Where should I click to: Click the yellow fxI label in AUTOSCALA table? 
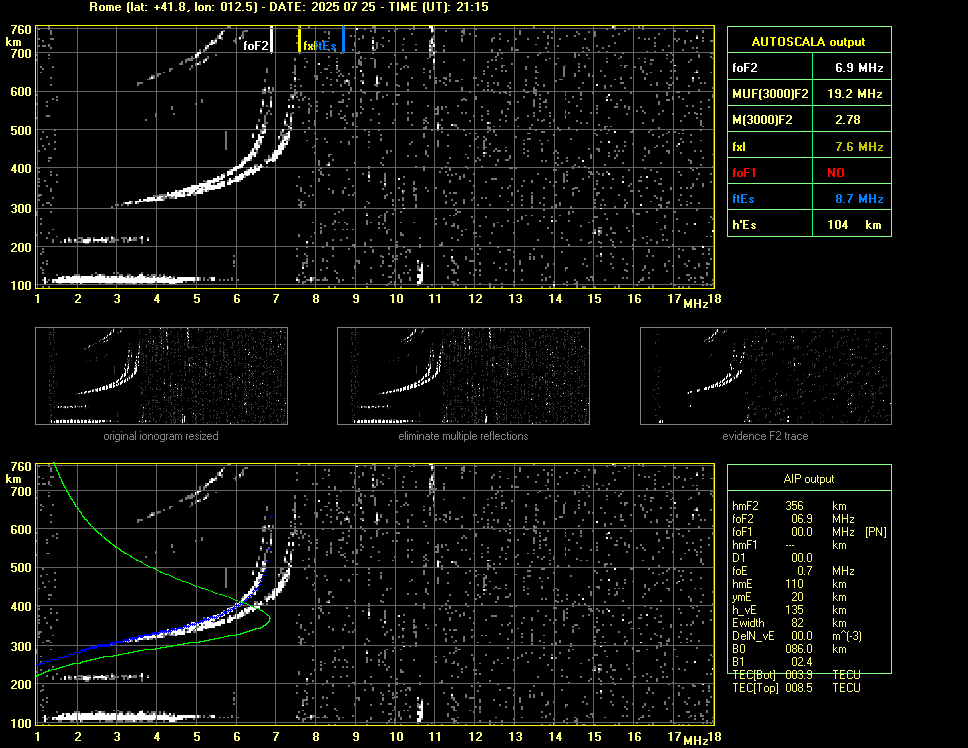pos(739,147)
